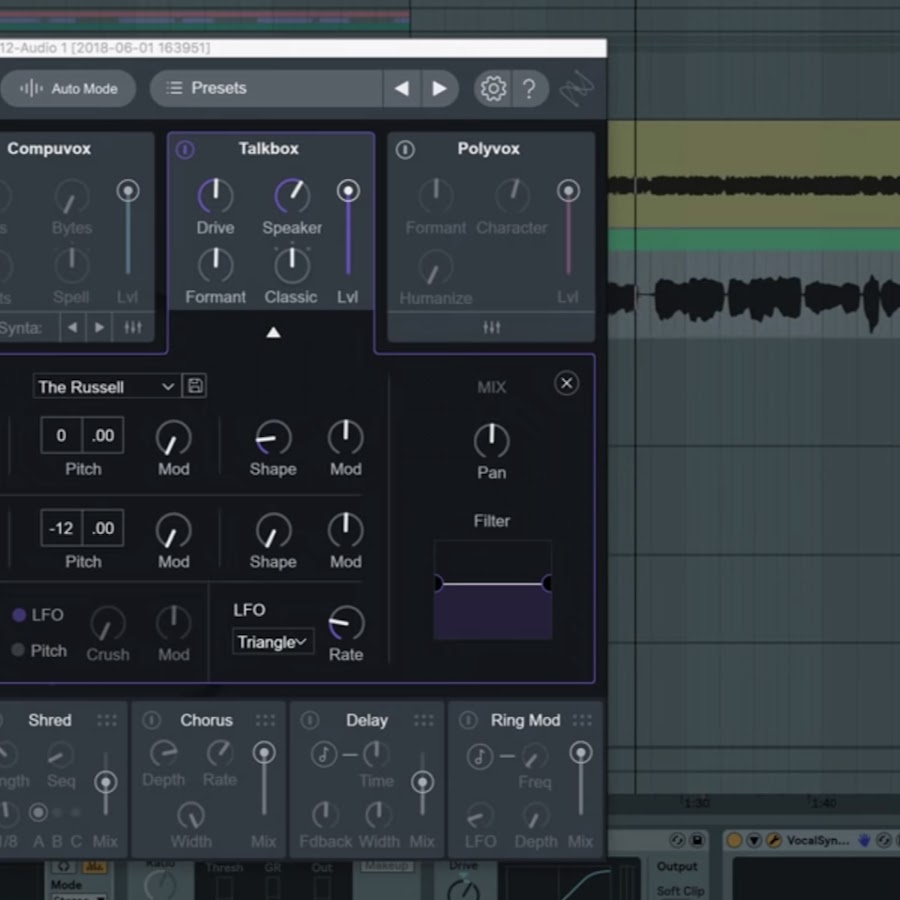Viewport: 900px width, 900px height.
Task: Open the settings gear icon
Action: coord(492,89)
